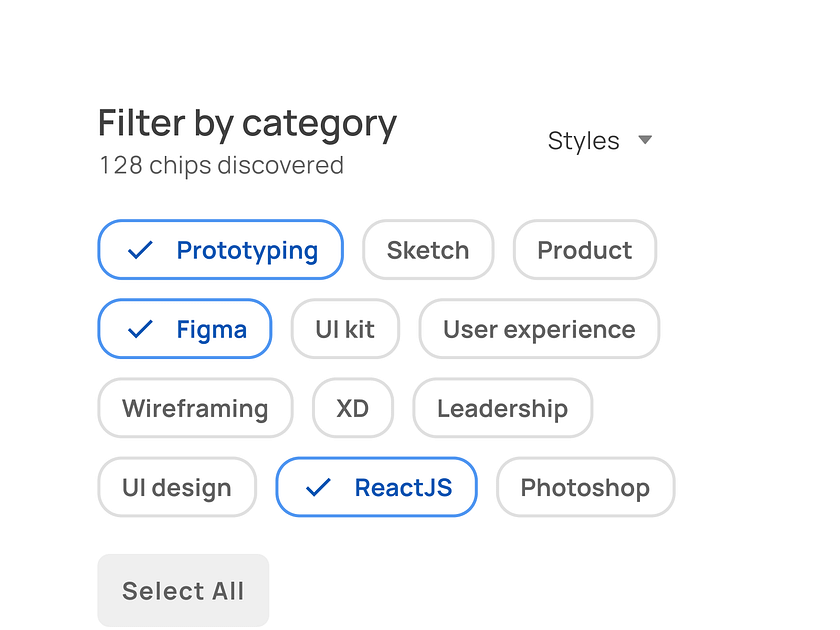Open the Styles dropdown menu

click(584, 140)
